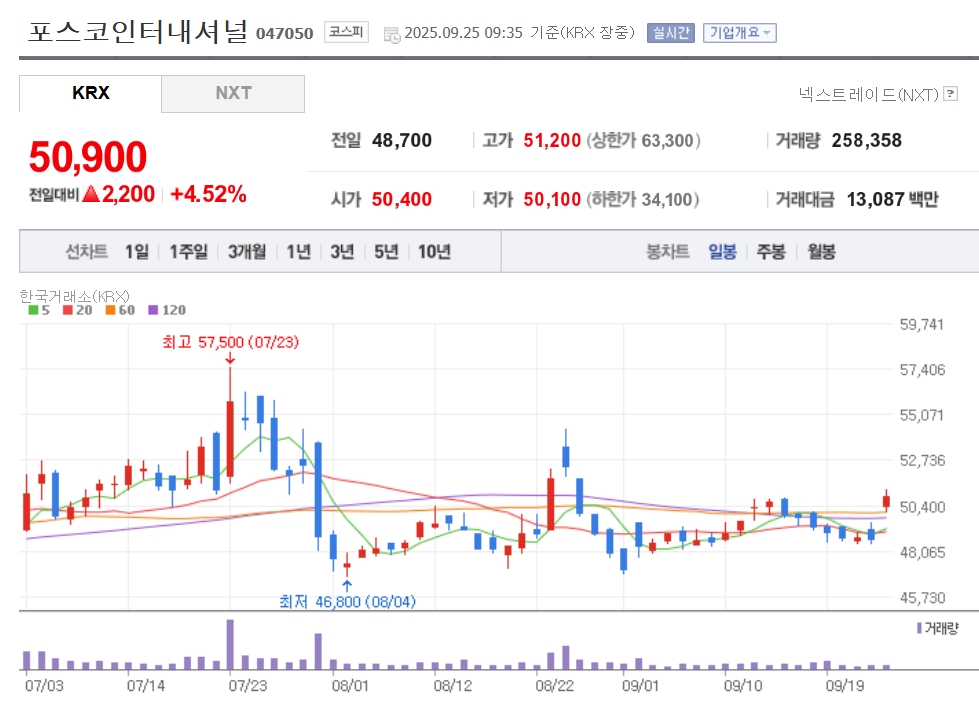Click the 거래량 volume legend in chart
The height and width of the screenshot is (702, 979).
pos(937,628)
